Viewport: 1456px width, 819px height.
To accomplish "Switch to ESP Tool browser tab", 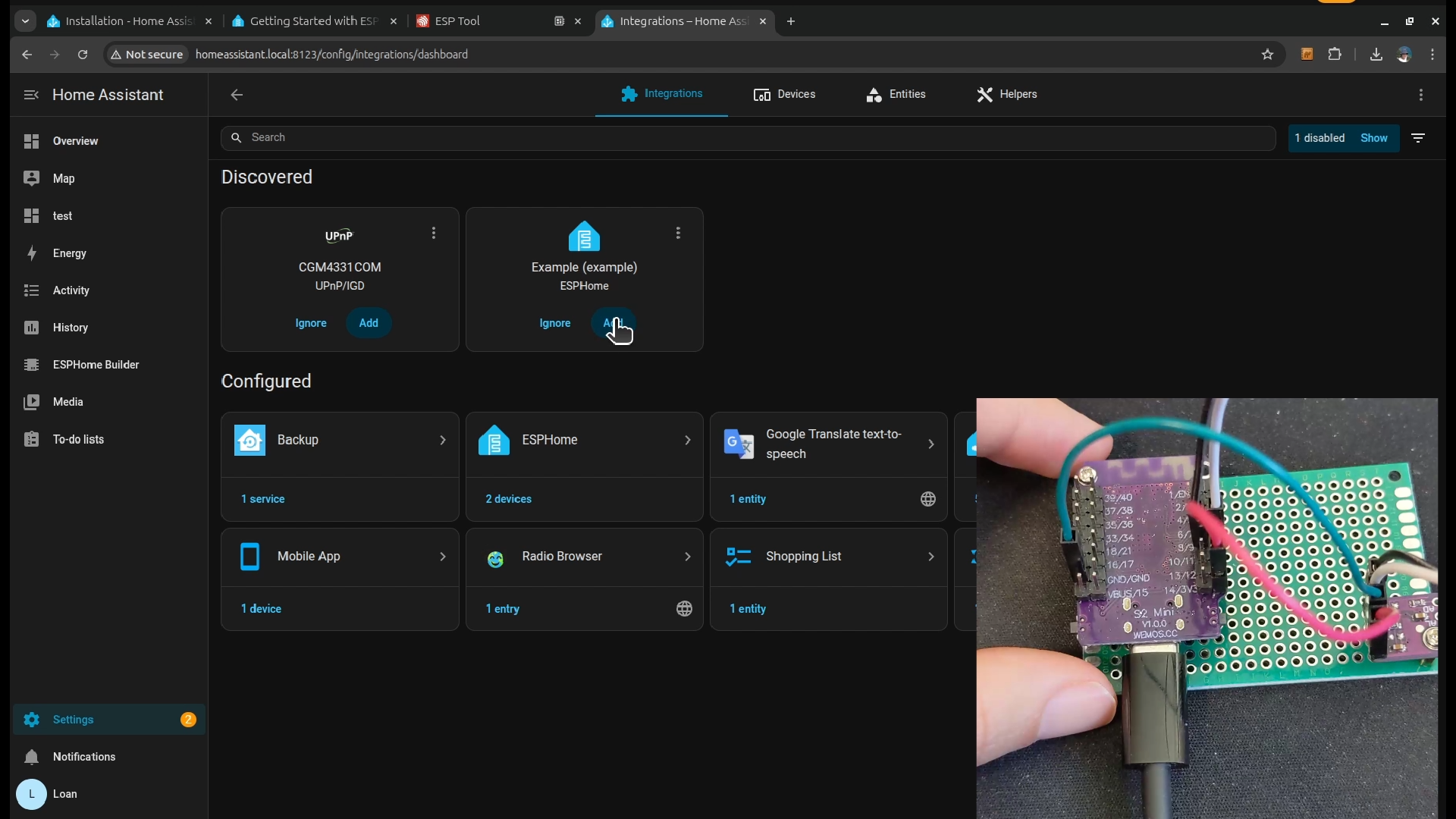I will [485, 21].
